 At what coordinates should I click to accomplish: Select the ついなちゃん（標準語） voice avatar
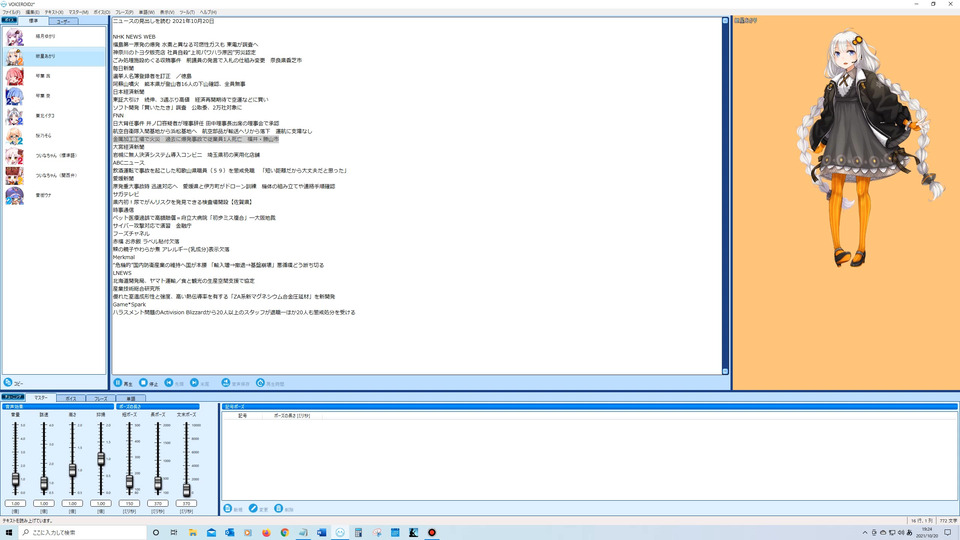coord(15,156)
